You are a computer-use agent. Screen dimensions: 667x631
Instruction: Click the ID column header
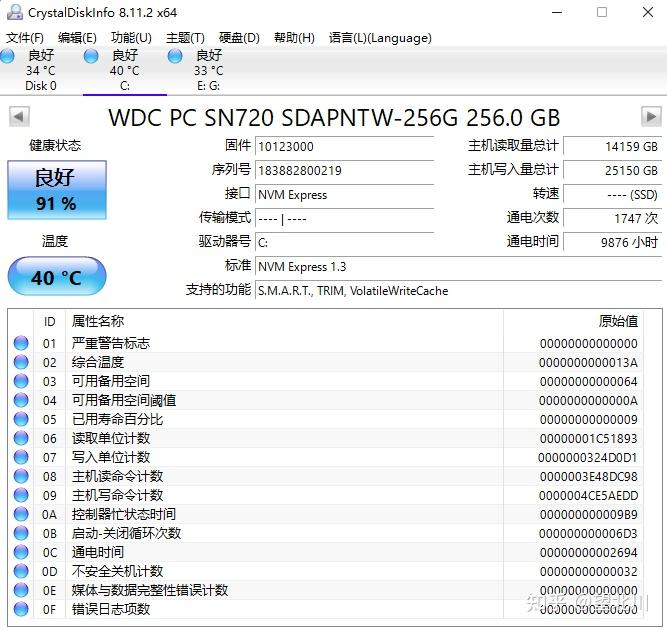coord(49,322)
